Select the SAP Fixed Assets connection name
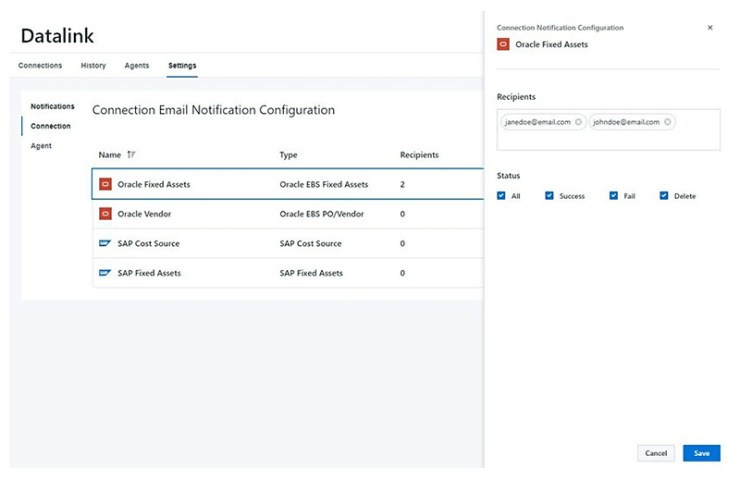The width and height of the screenshot is (740, 481). (149, 273)
